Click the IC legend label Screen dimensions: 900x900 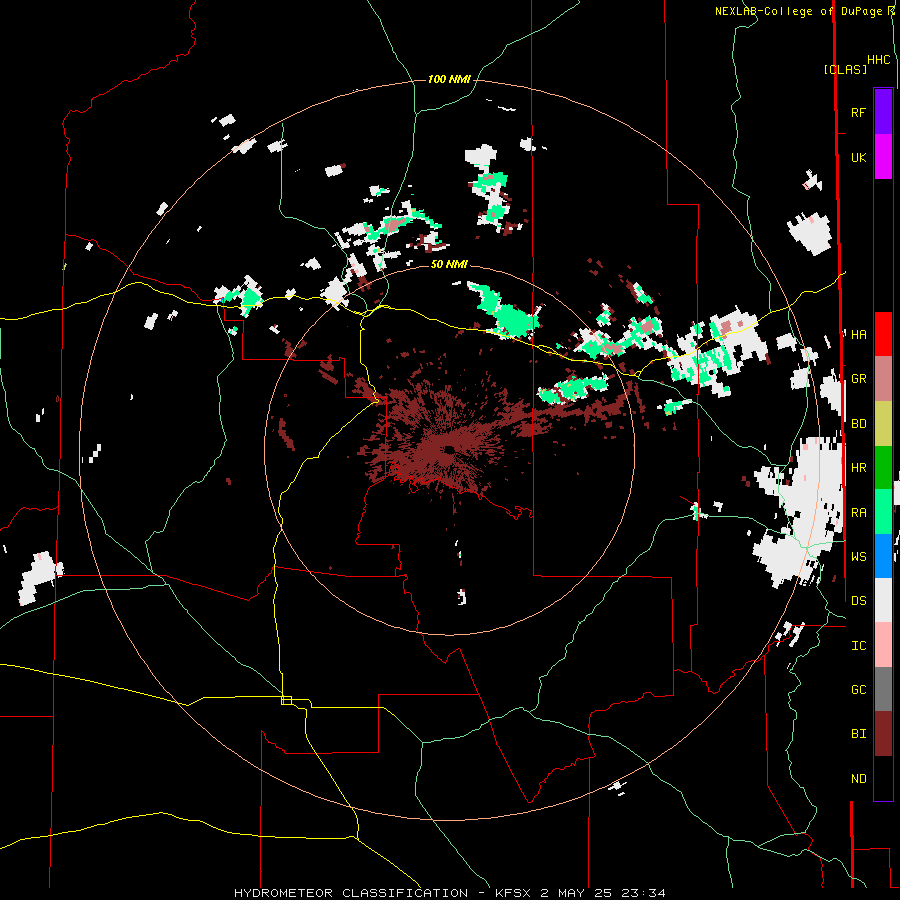click(858, 645)
